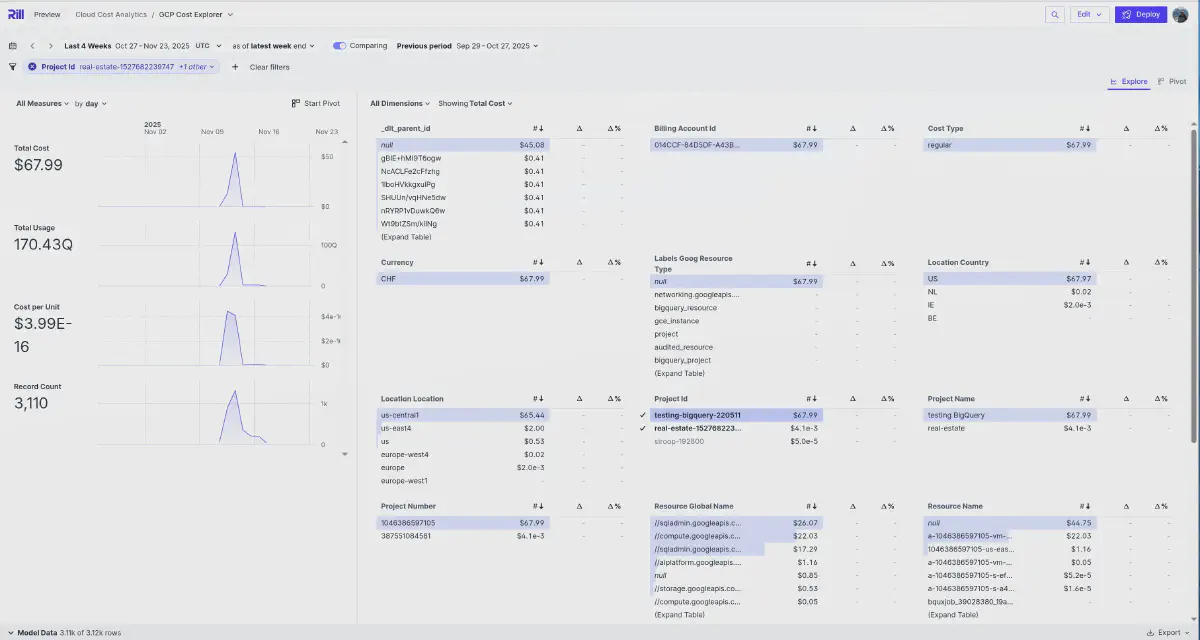This screenshot has height=640, width=1200.
Task: Sort Resource Name by delta
Action: (x=1126, y=507)
